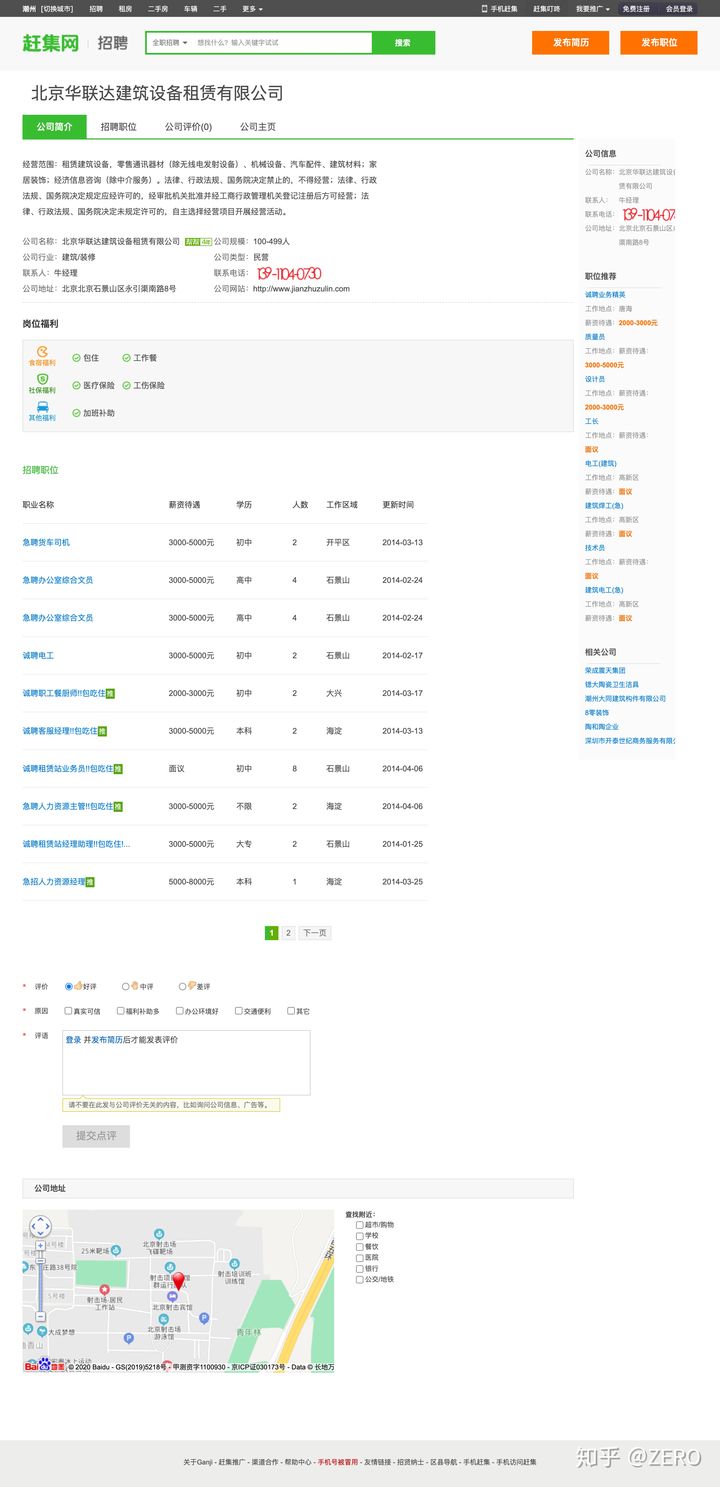Click the 提交点评 submit button

(x=96, y=1136)
